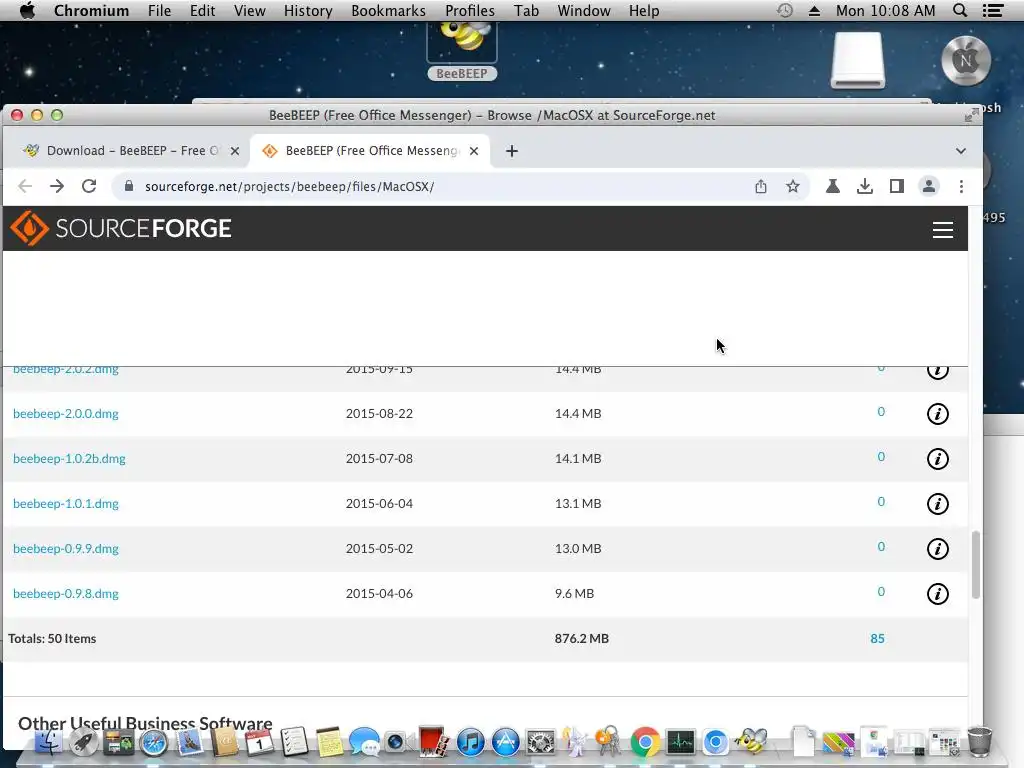Download beebeep-1.0.2b.dmg

(x=69, y=458)
